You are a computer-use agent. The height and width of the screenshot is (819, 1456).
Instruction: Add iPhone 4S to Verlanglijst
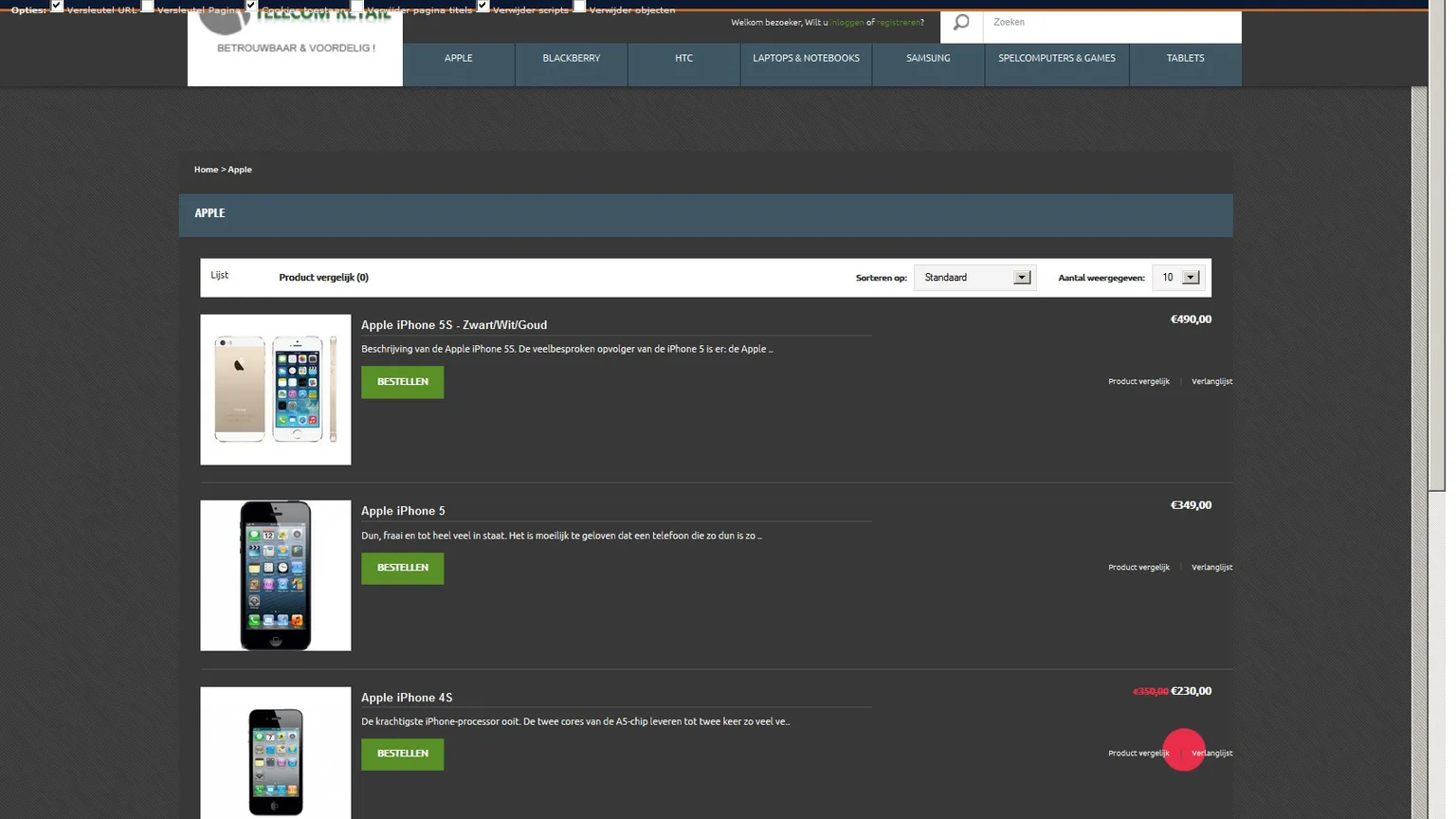[1211, 754]
